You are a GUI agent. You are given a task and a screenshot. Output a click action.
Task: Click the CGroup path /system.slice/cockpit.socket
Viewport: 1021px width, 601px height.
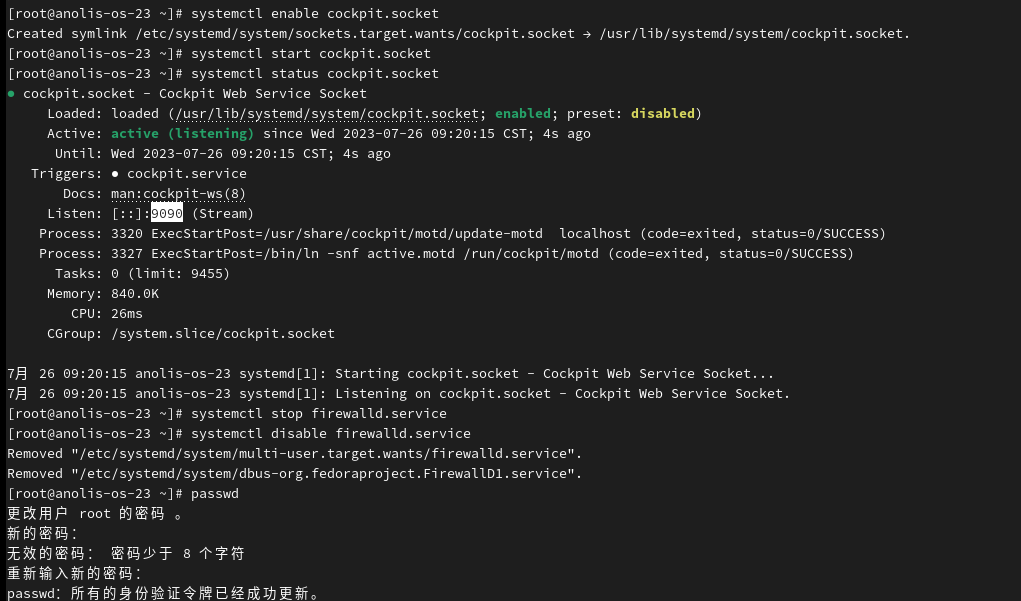[223, 334]
